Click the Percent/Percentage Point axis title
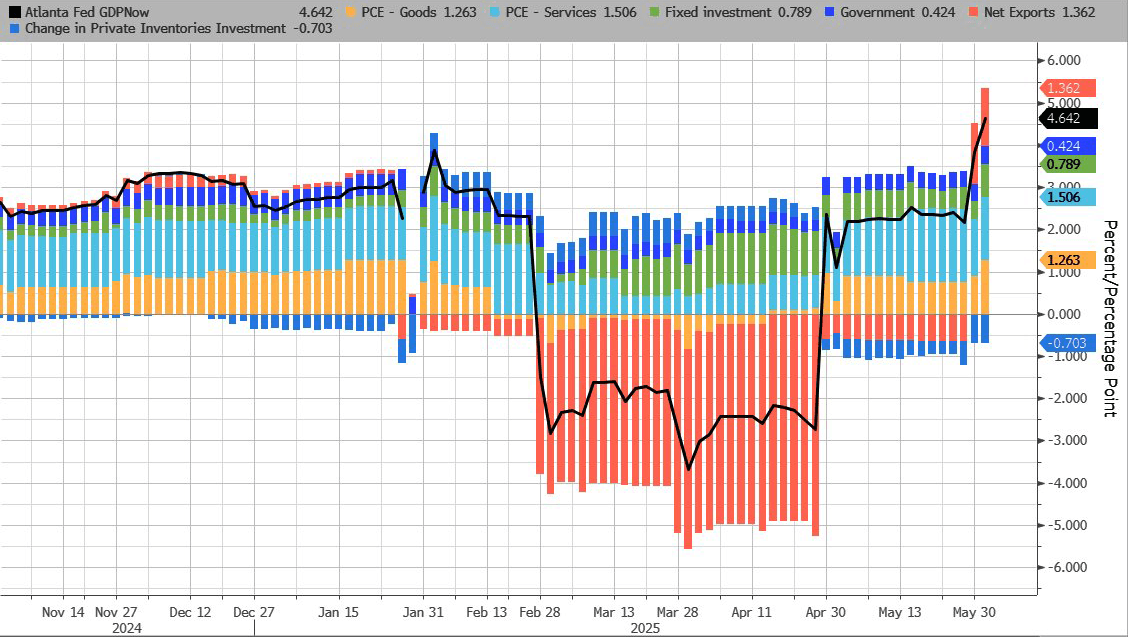This screenshot has width=1128, height=637. coord(1108,318)
